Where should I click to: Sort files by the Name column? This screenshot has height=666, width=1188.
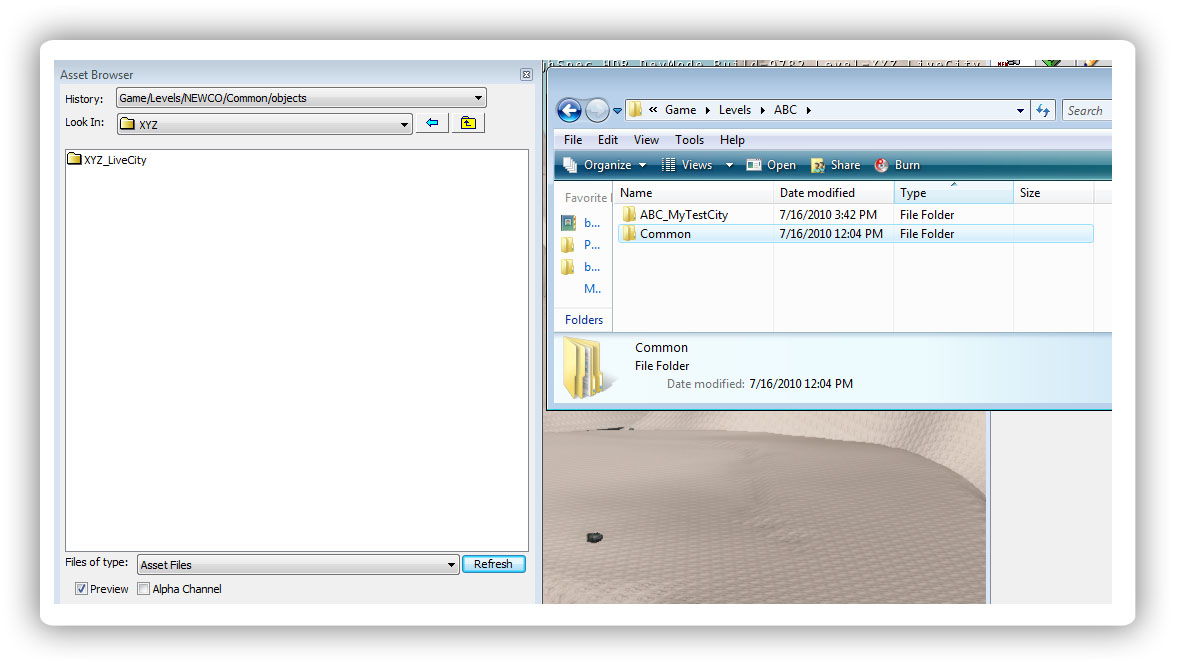(x=693, y=193)
